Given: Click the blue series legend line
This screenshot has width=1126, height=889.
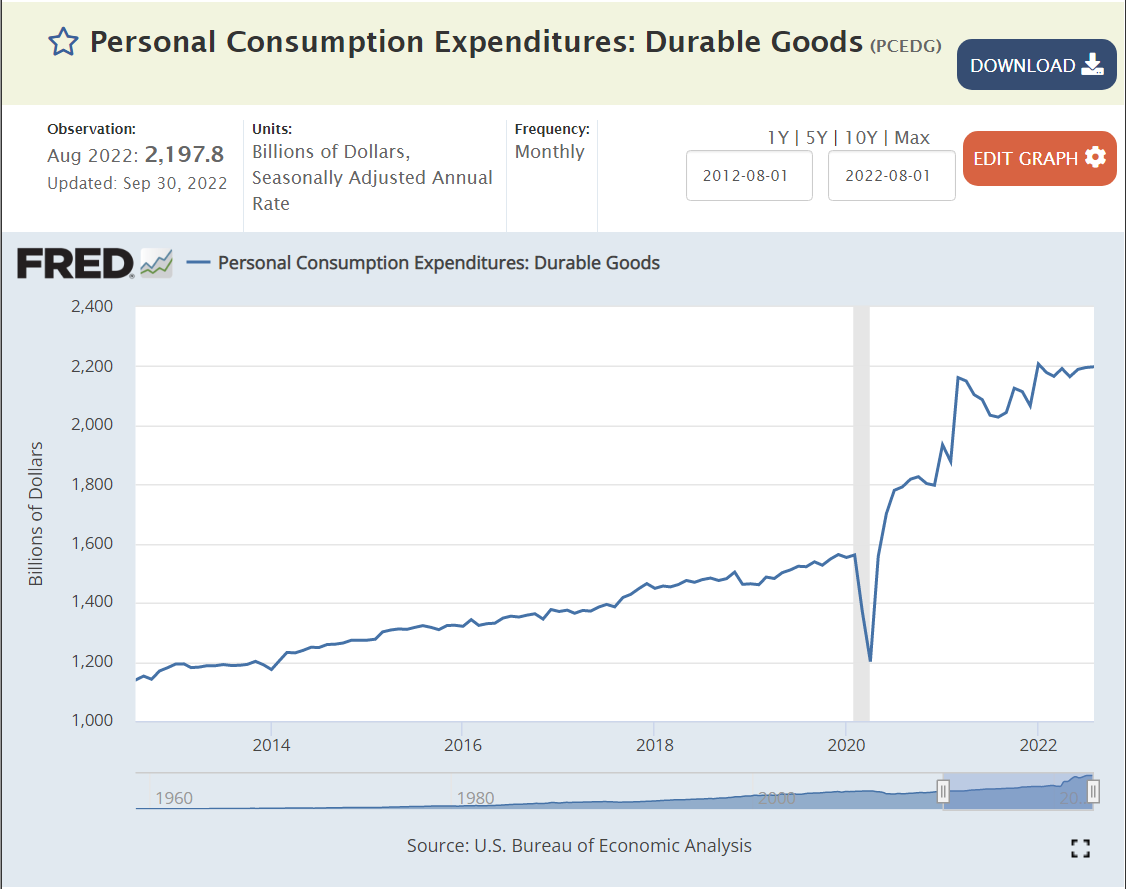Looking at the screenshot, I should (x=198, y=263).
